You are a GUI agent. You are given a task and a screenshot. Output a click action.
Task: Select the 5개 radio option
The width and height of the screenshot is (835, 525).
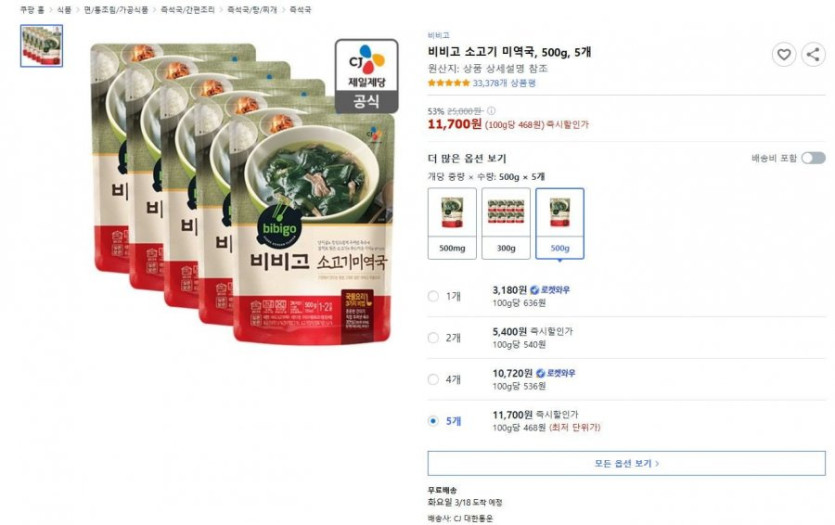pos(433,421)
